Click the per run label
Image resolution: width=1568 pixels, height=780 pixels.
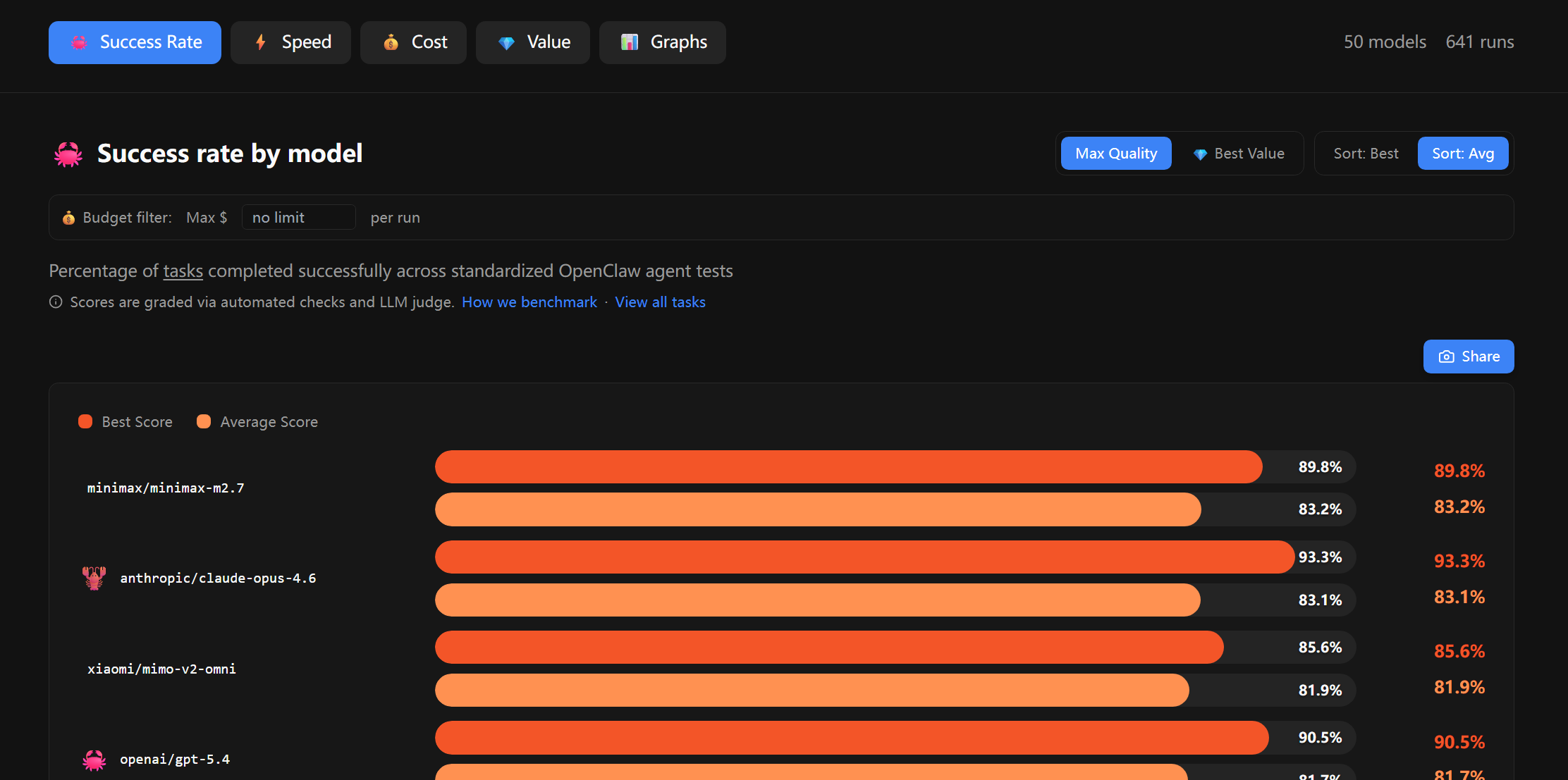396,218
